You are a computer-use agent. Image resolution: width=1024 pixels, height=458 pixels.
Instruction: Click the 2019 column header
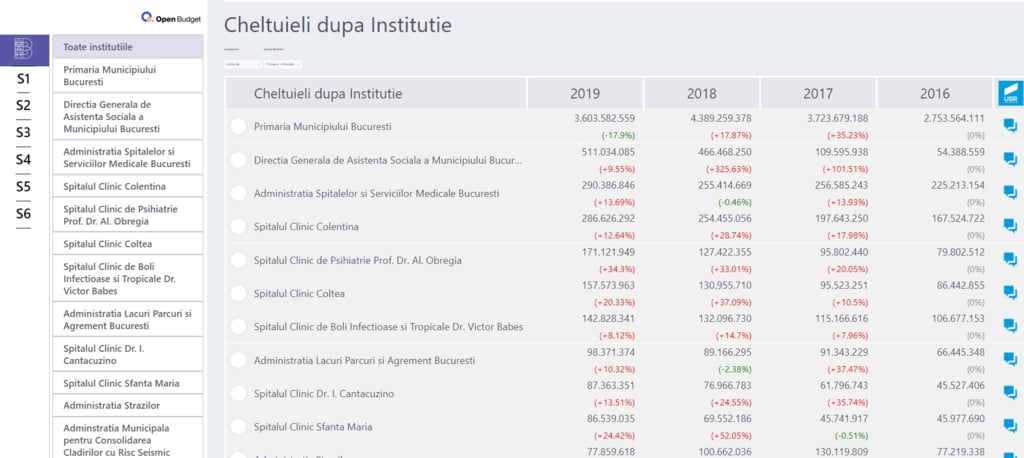click(x=585, y=93)
